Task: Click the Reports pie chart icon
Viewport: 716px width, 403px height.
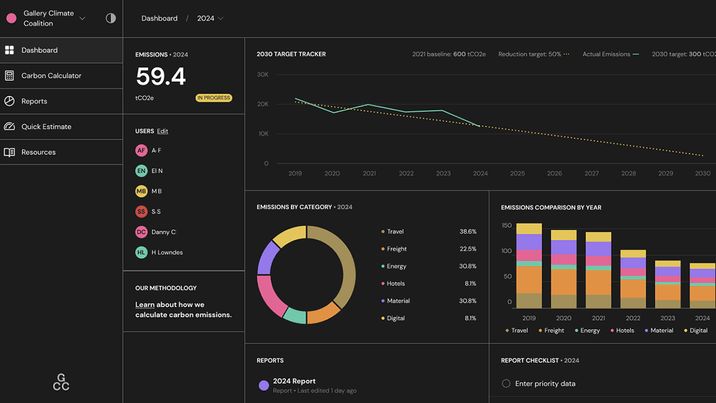Action: click(x=10, y=101)
